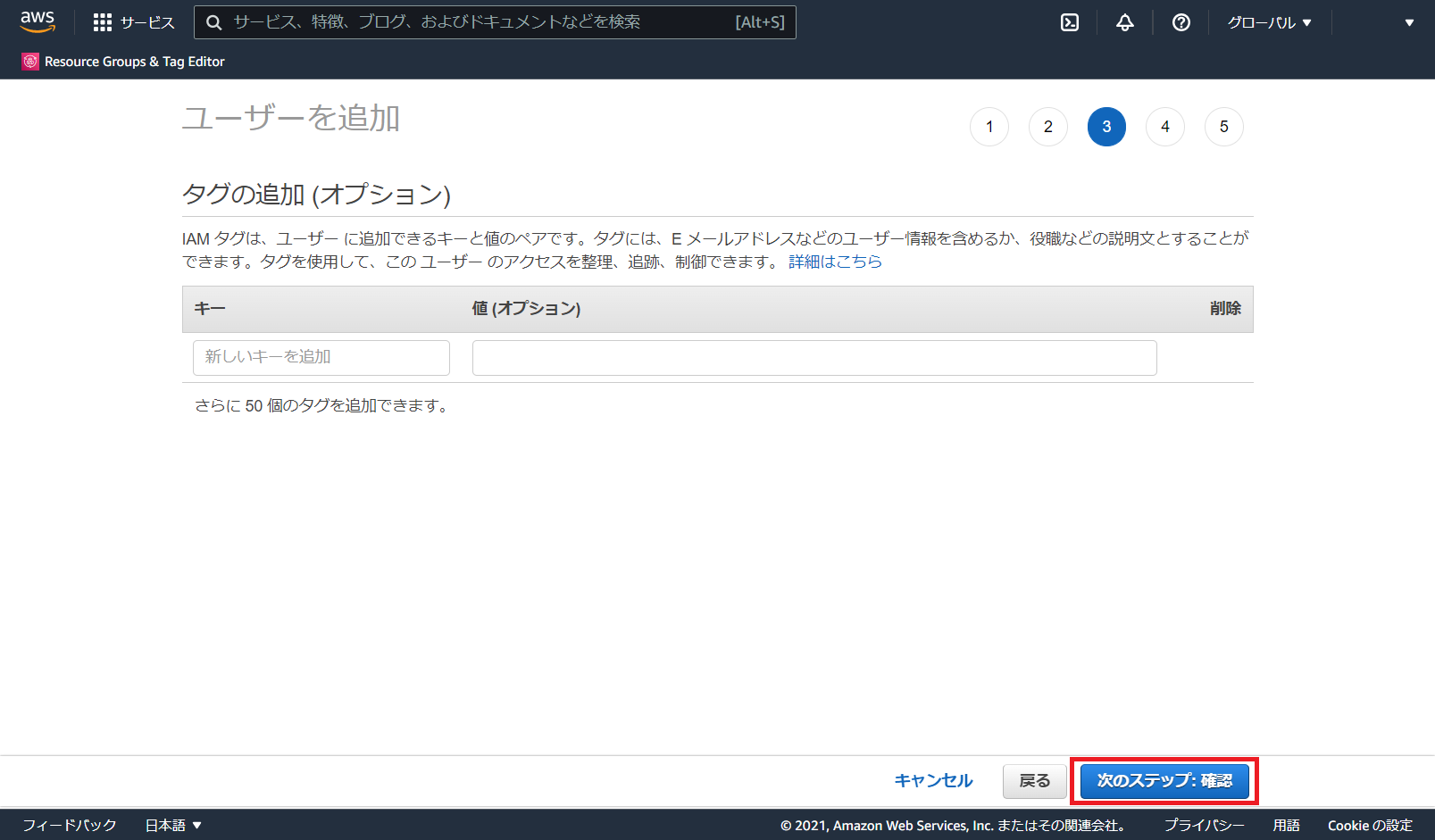Click the 次のステップ: 確認 button

coord(1164,781)
